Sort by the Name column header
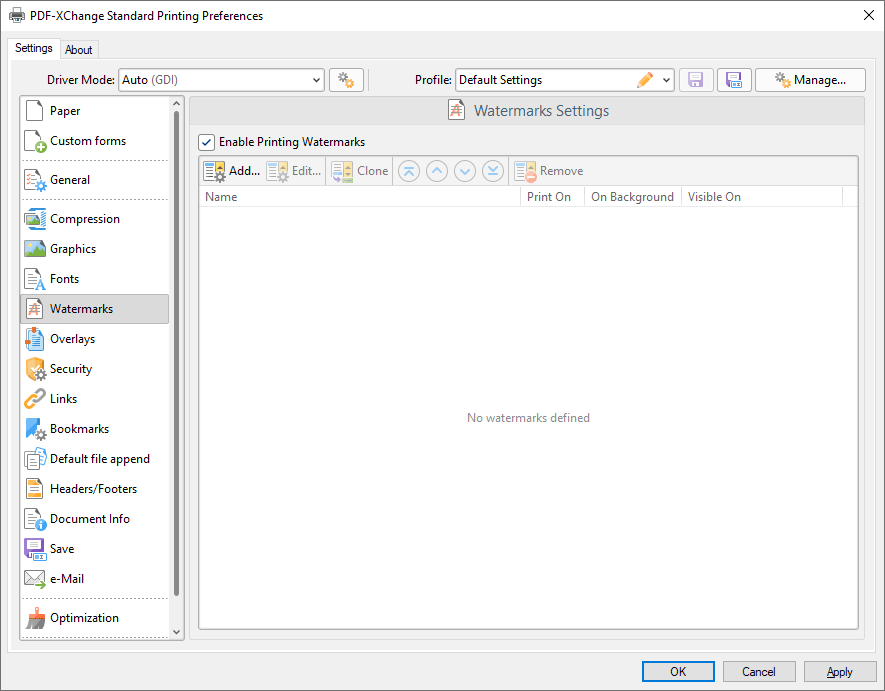Viewport: 885px width, 691px height. pos(360,197)
